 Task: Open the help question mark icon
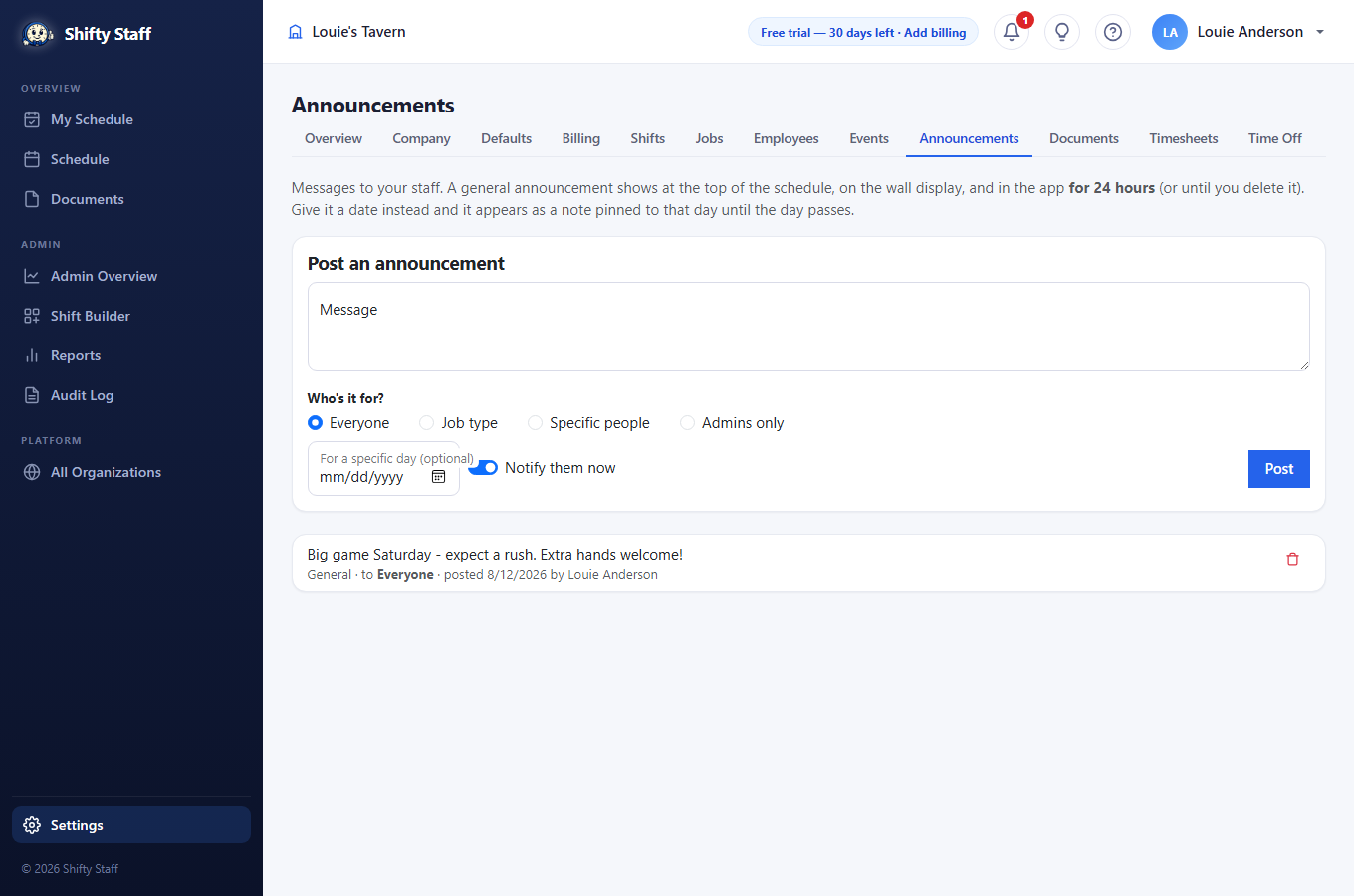(1113, 32)
